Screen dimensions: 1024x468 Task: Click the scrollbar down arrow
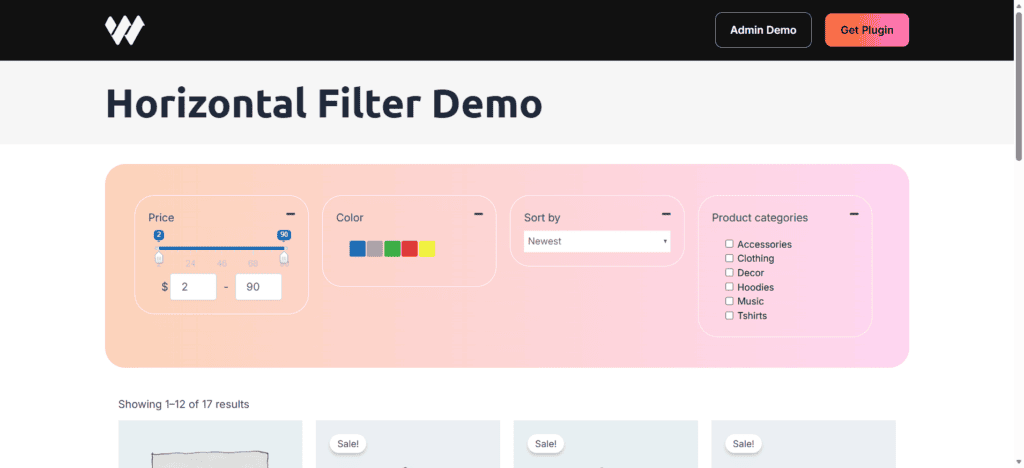coord(1019,462)
